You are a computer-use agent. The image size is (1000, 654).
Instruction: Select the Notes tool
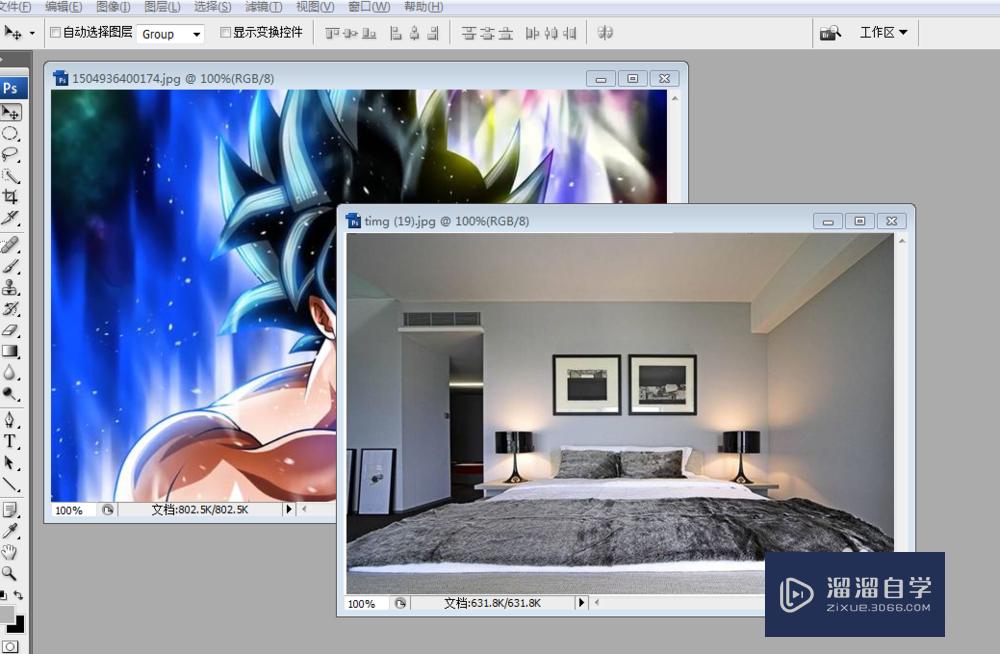(10, 510)
